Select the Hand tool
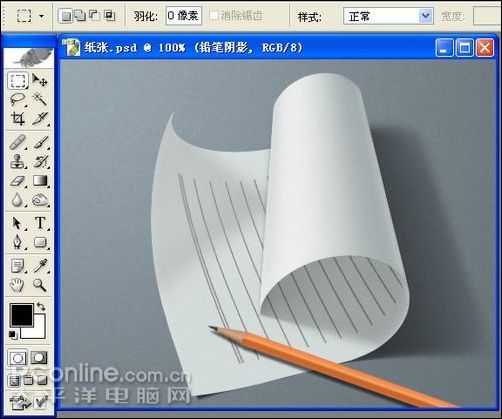This screenshot has width=502, height=419. click(x=18, y=285)
